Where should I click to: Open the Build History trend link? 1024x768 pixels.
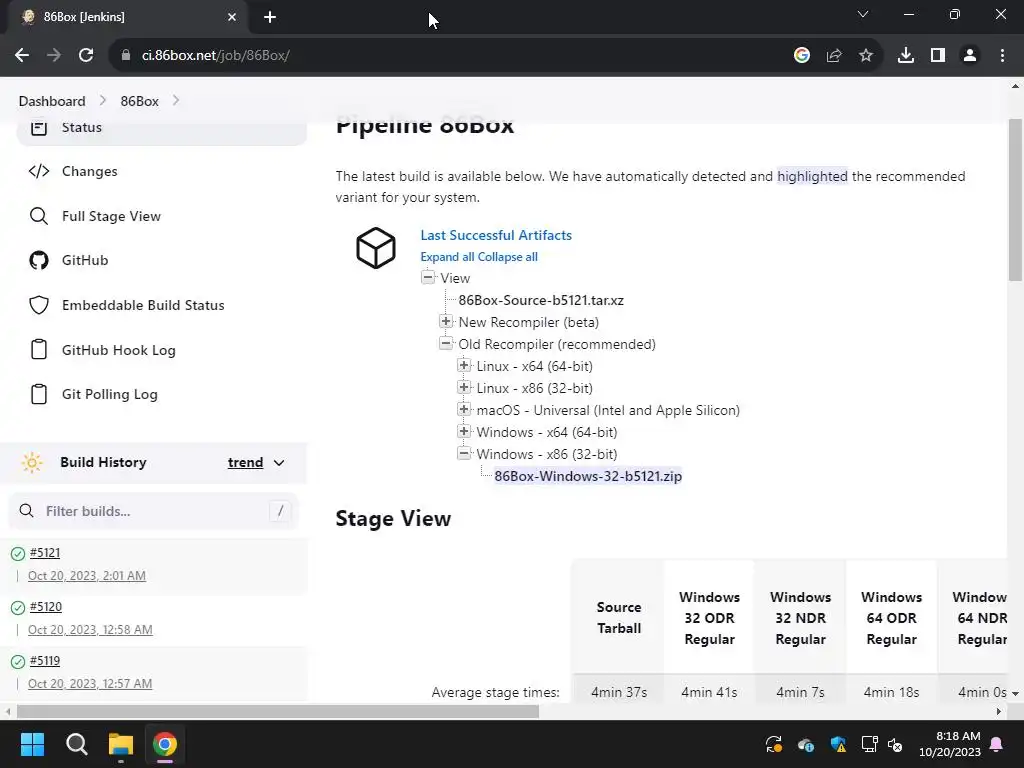246,462
